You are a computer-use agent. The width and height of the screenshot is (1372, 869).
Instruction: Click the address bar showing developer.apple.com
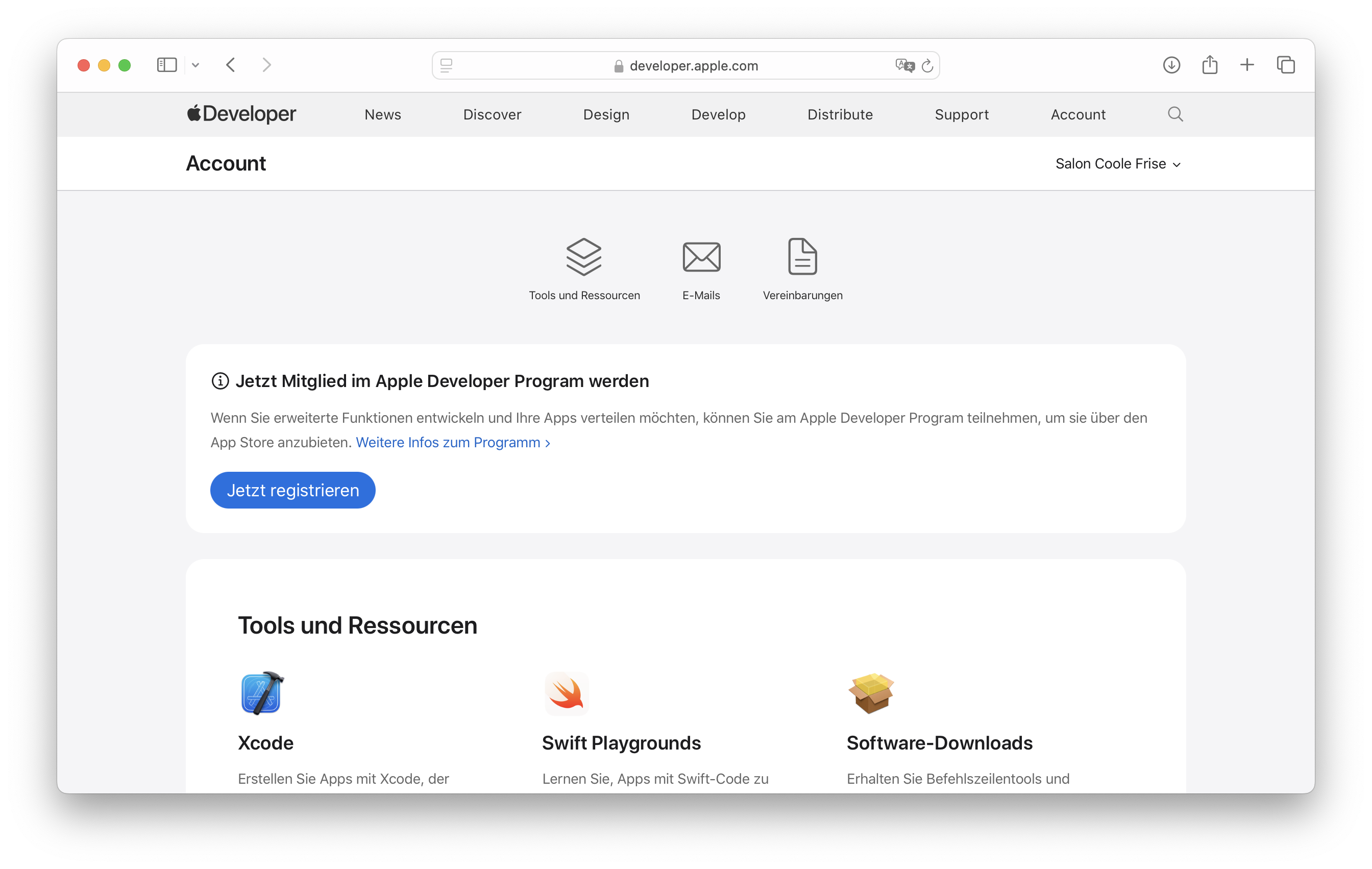coord(685,65)
